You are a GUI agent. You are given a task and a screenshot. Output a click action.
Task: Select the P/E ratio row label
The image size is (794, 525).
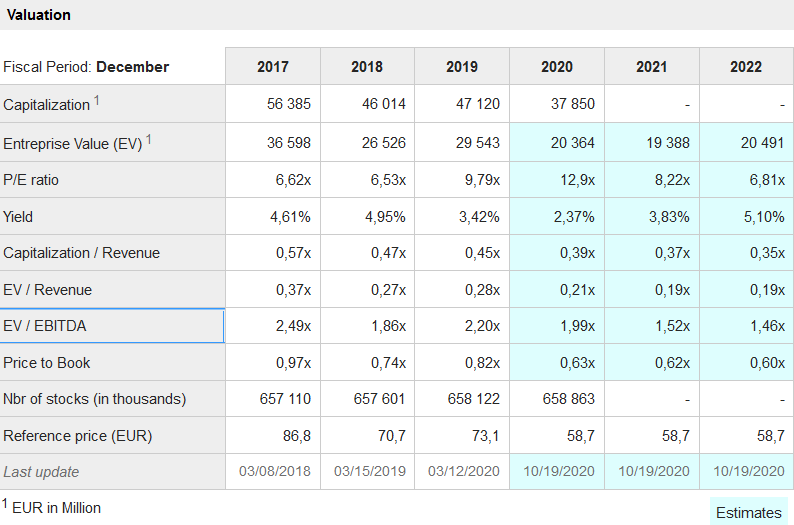32,180
